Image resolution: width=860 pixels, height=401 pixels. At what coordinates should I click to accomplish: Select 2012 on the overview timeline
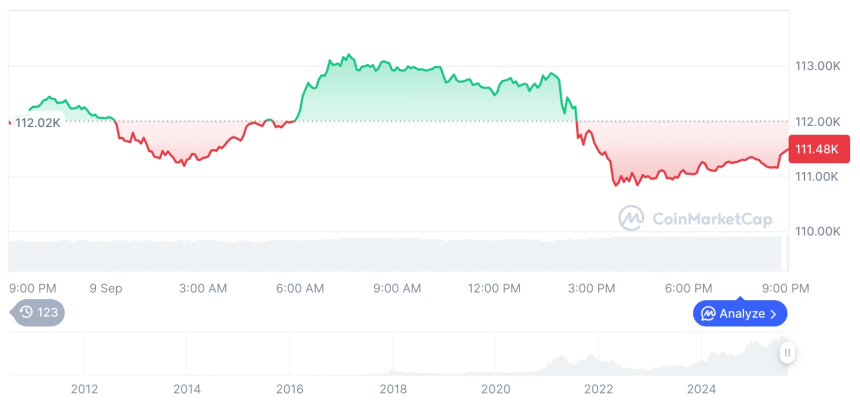pos(84,388)
